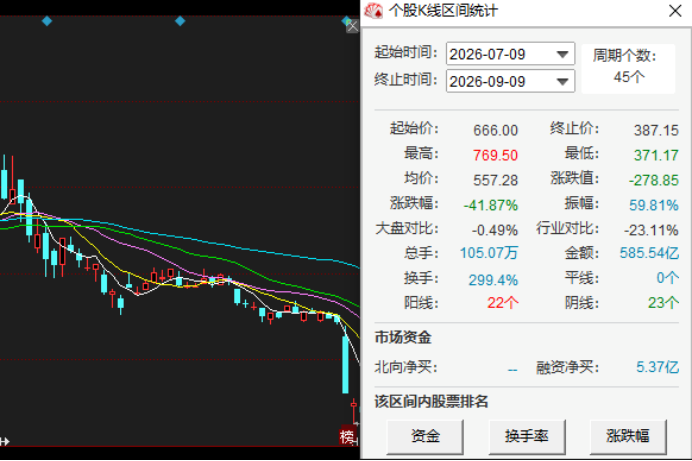This screenshot has height=461, width=692.
Task: Click the 涨跌值 value -278.85
Action: coord(654,180)
